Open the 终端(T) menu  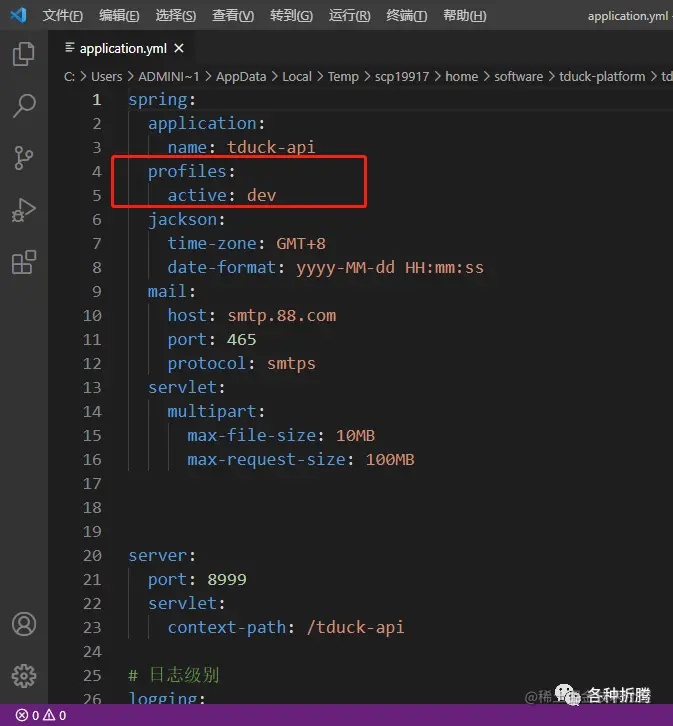pos(407,16)
